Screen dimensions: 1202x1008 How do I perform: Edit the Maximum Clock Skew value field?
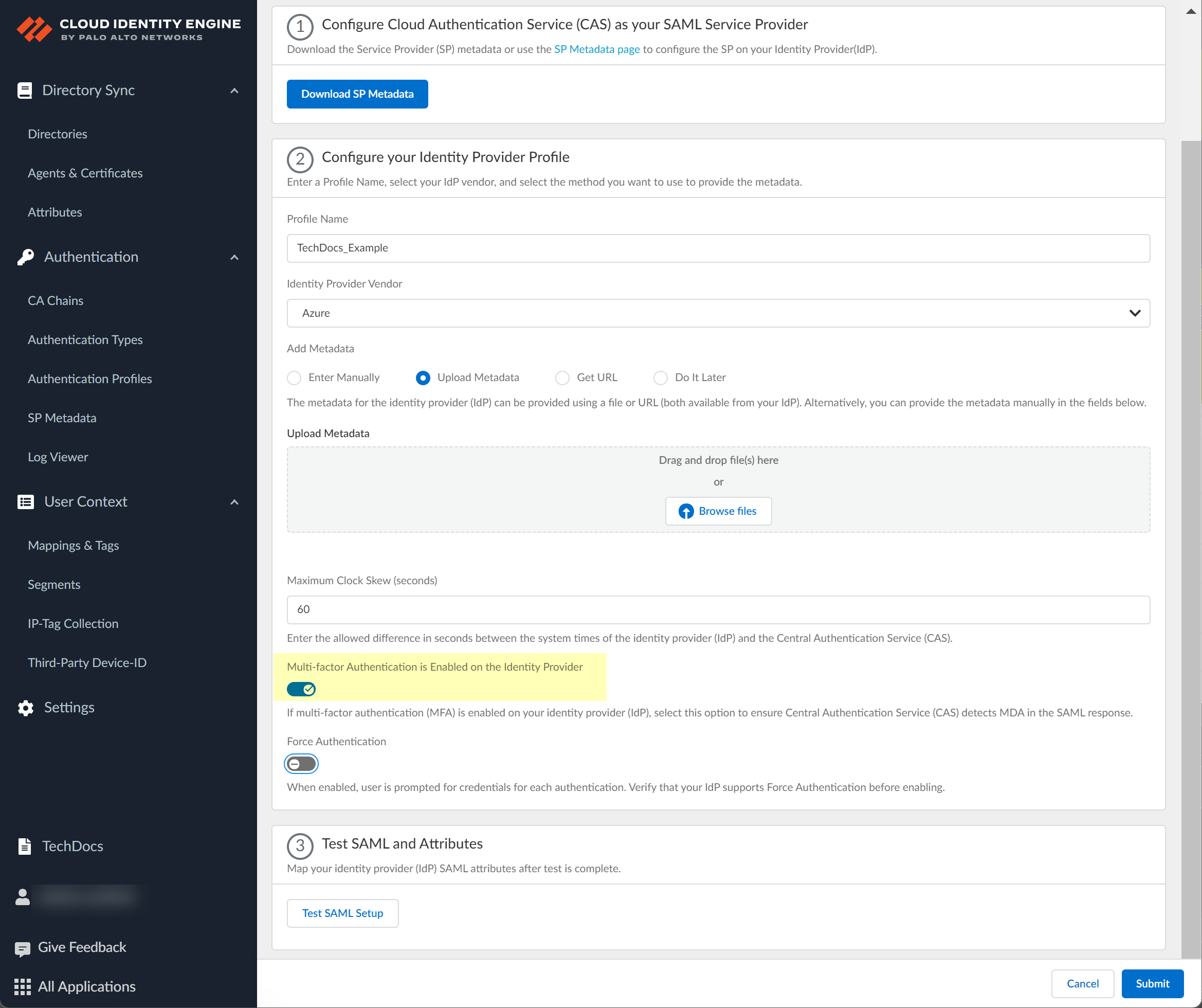point(717,609)
